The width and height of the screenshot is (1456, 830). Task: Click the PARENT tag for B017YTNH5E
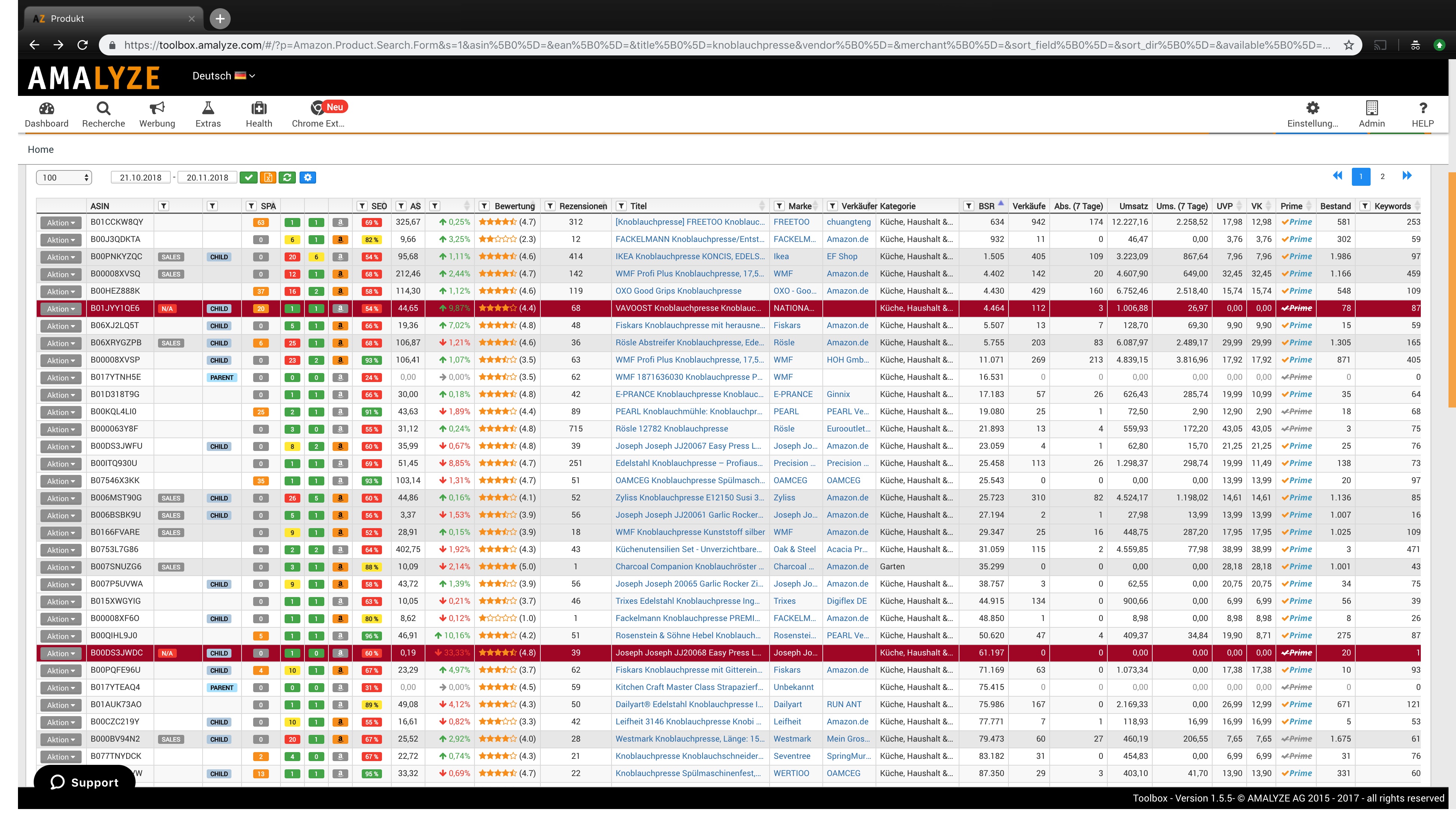[x=222, y=378]
